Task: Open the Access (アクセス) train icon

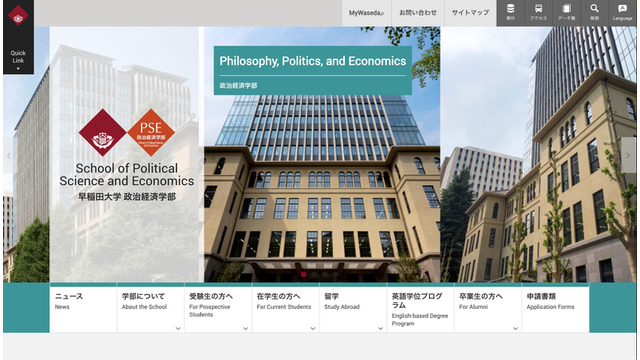Action: (x=538, y=13)
